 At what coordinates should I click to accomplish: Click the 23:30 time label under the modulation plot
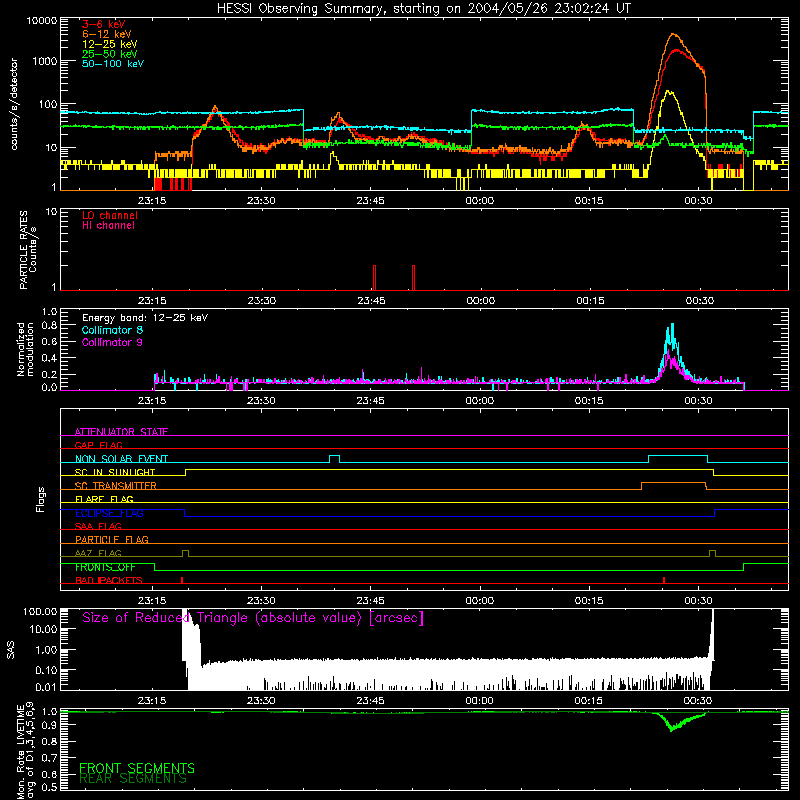(261, 401)
